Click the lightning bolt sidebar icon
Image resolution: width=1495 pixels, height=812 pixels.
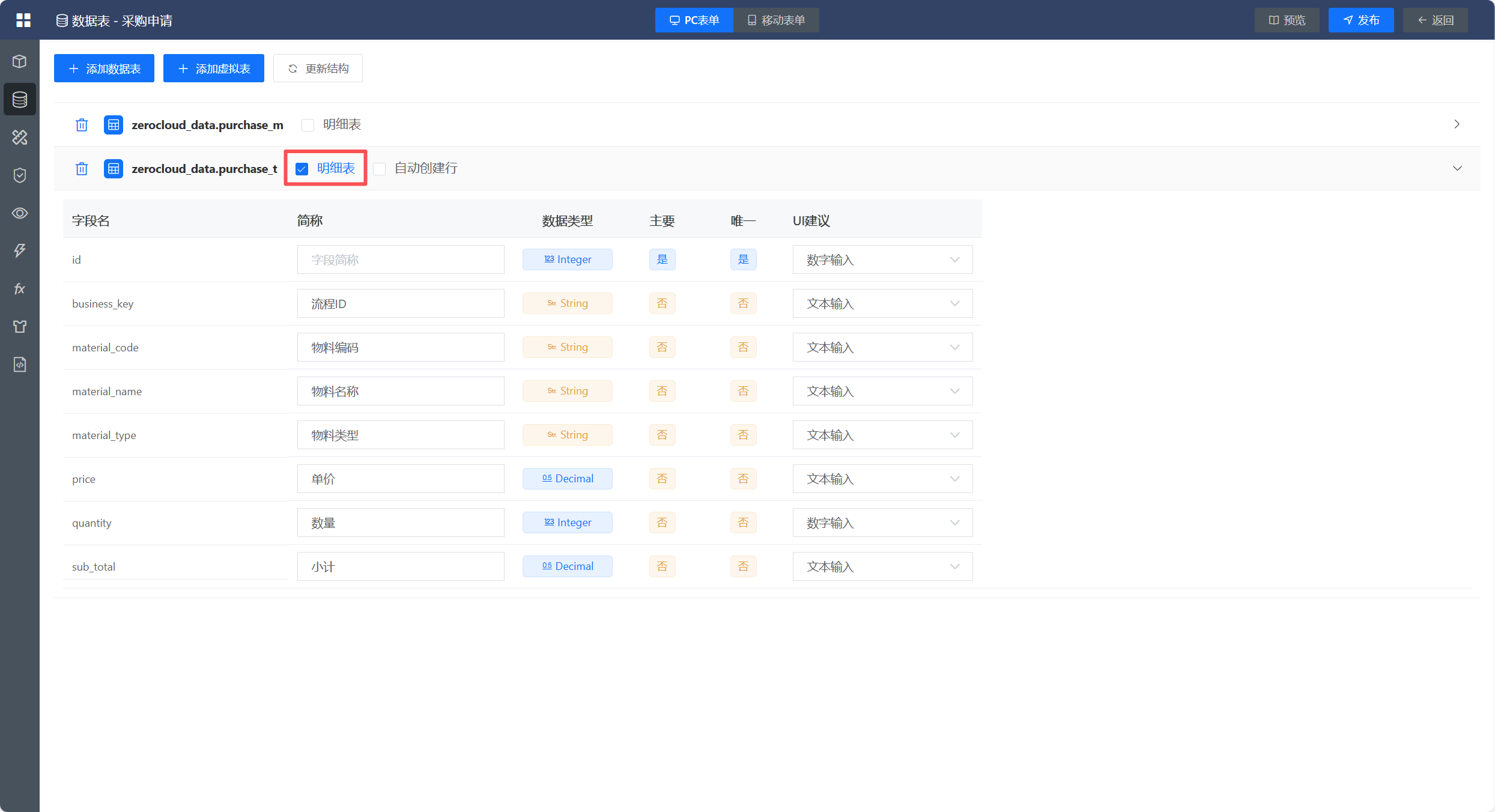pos(20,250)
